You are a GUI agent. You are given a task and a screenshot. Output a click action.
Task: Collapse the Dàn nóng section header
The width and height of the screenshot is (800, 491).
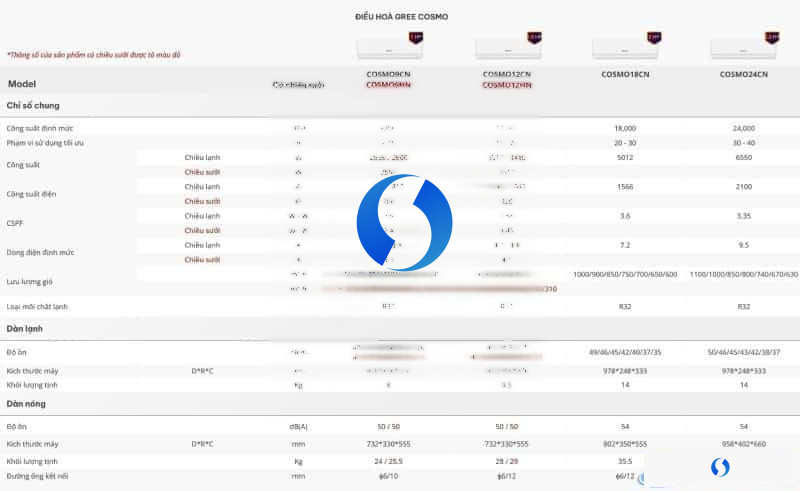click(26, 404)
